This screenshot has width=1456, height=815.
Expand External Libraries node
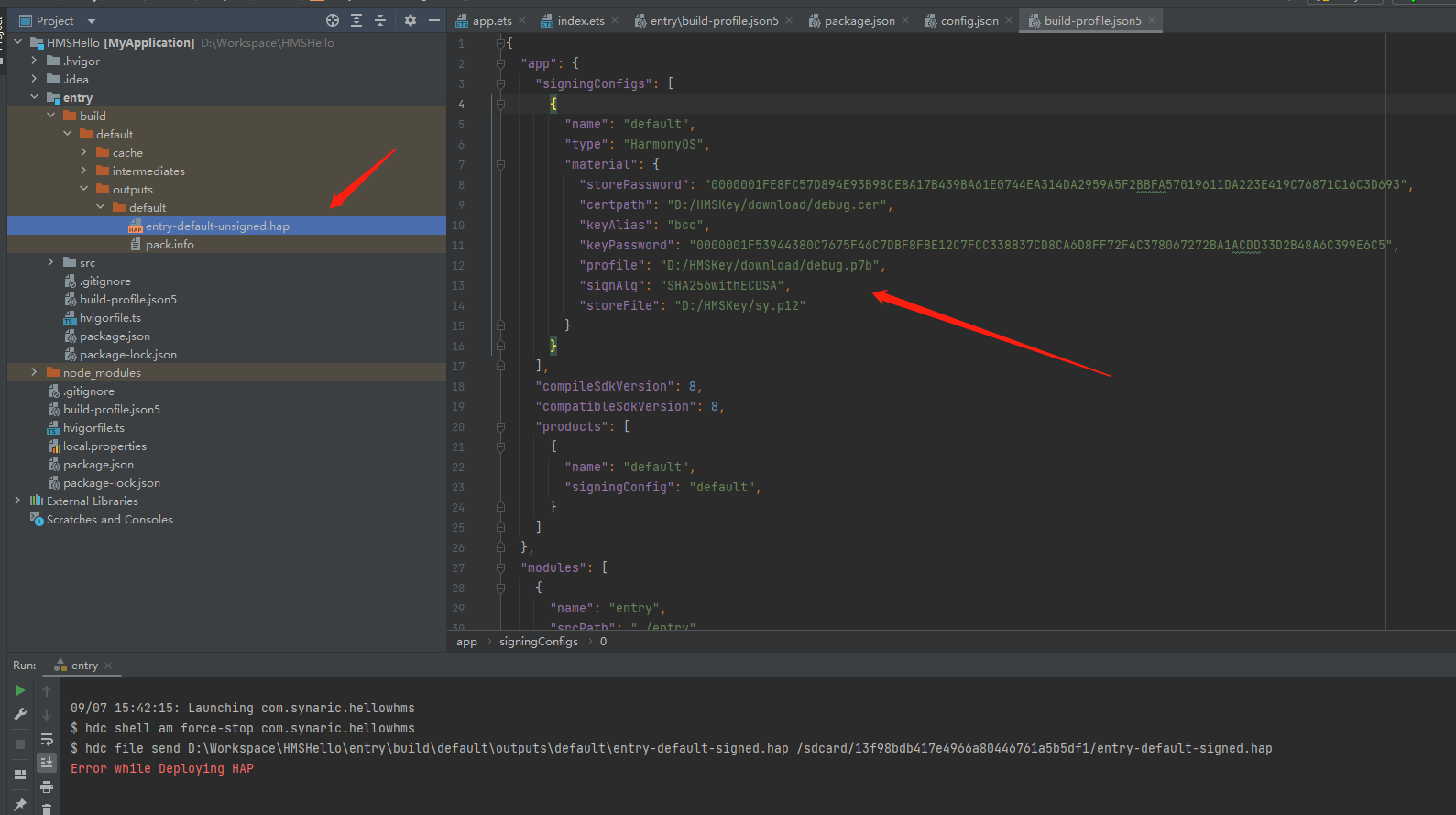pos(18,501)
